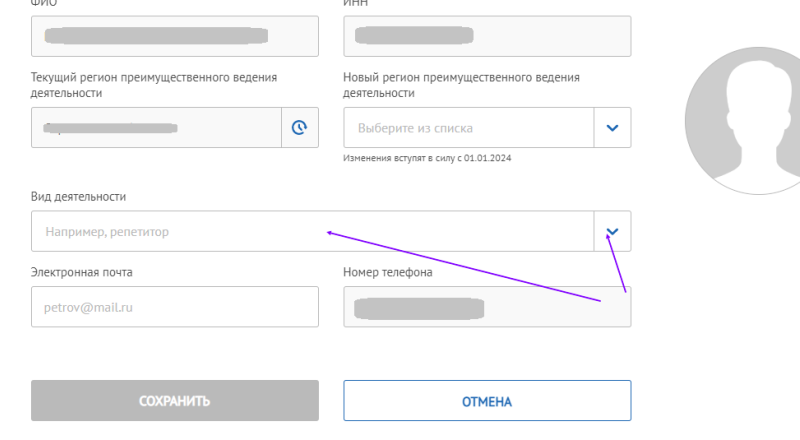Screen dimensions: 800x440
Task: Select the blurred current region field
Action: tap(156, 128)
